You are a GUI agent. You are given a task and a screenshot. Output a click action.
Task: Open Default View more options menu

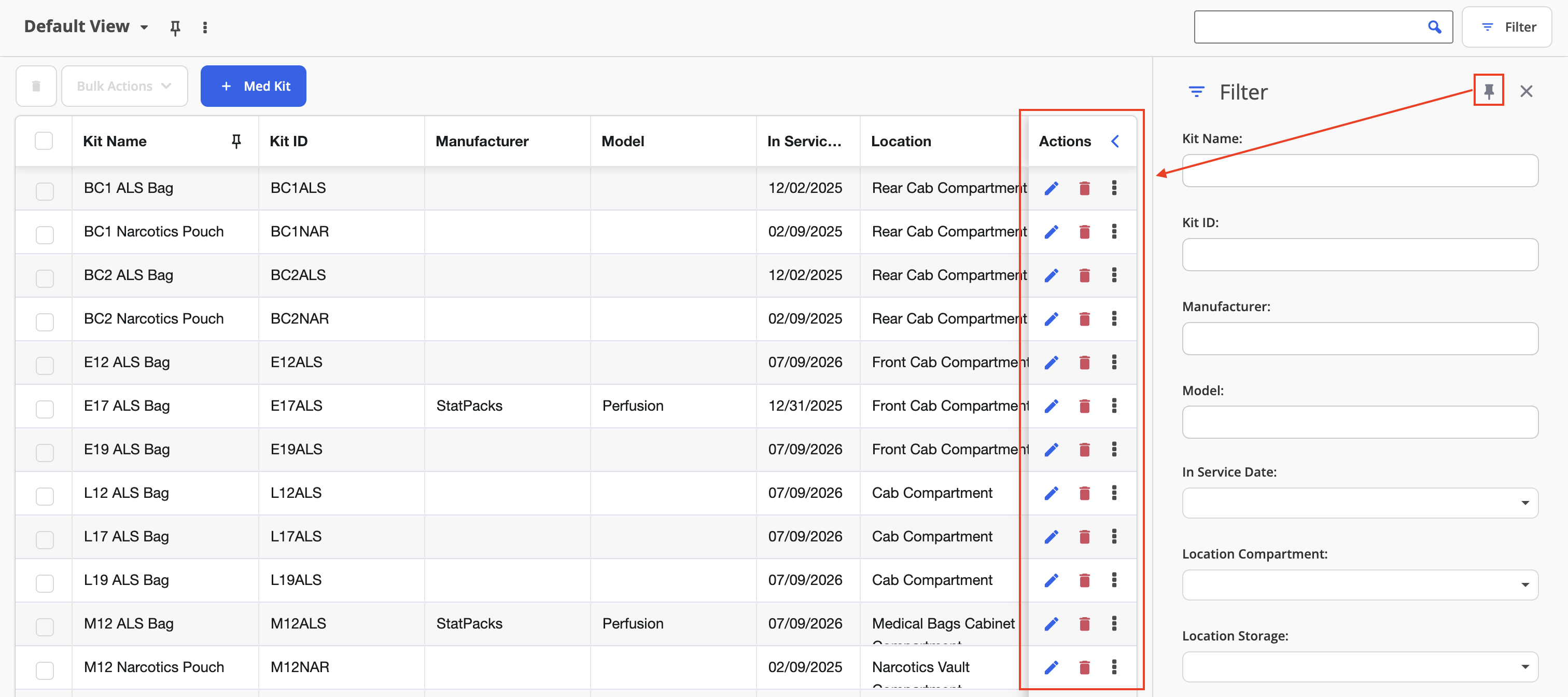(x=205, y=27)
